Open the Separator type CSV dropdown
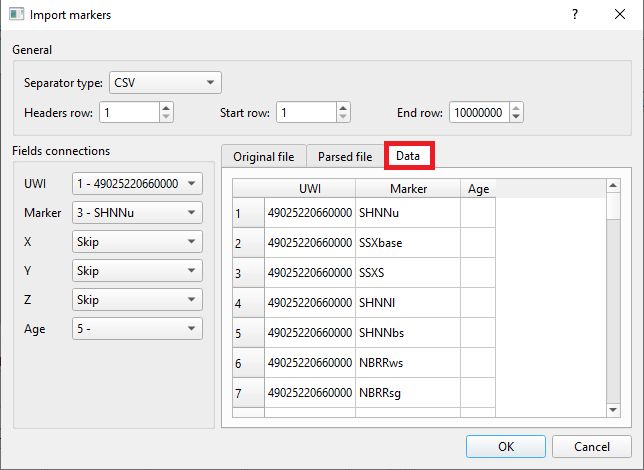 pyautogui.click(x=165, y=83)
